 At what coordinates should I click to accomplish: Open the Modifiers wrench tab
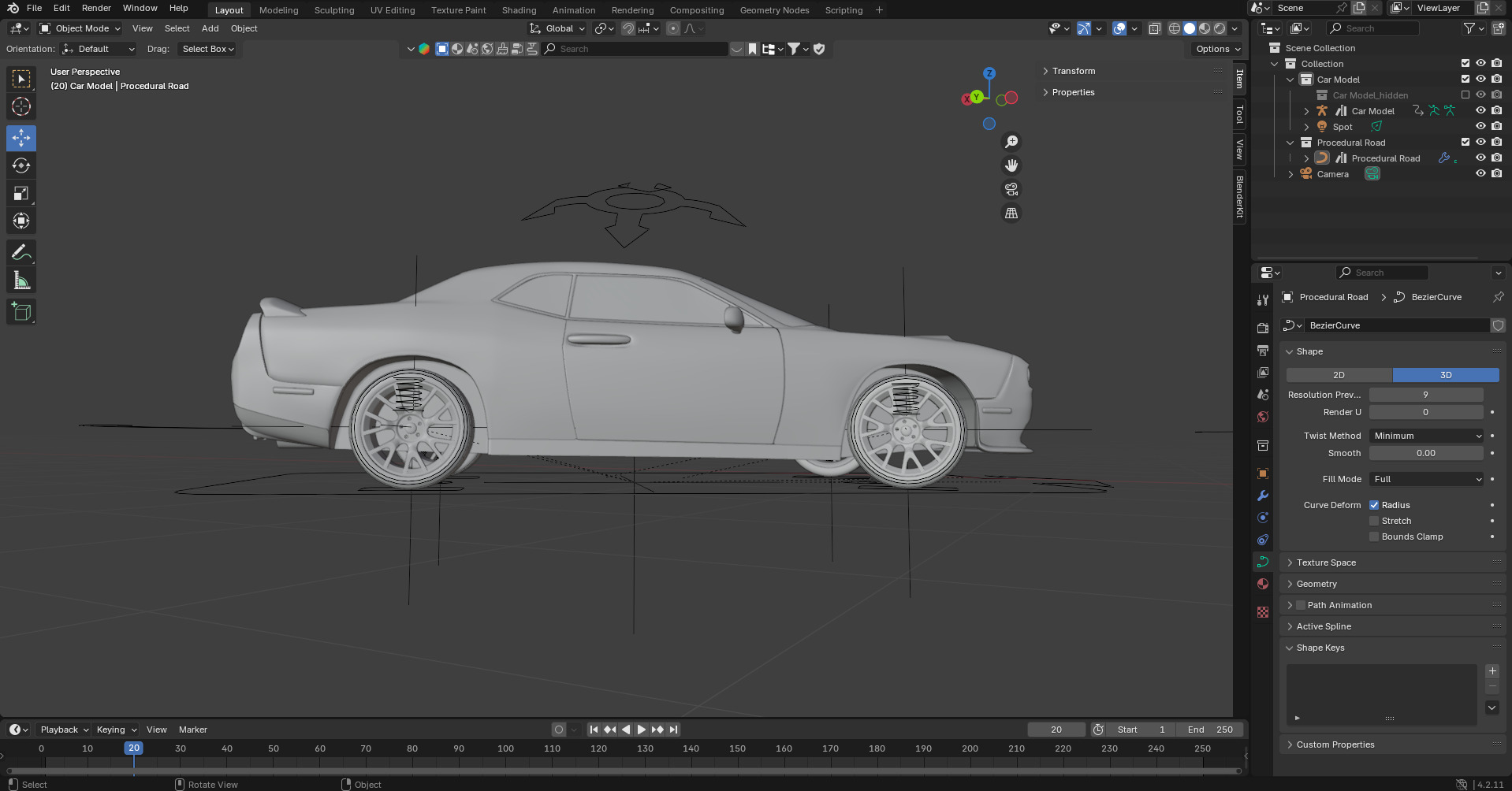[1263, 496]
